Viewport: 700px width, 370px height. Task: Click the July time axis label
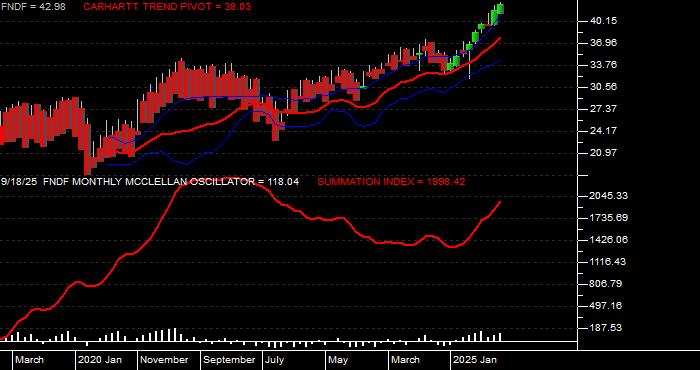point(275,360)
